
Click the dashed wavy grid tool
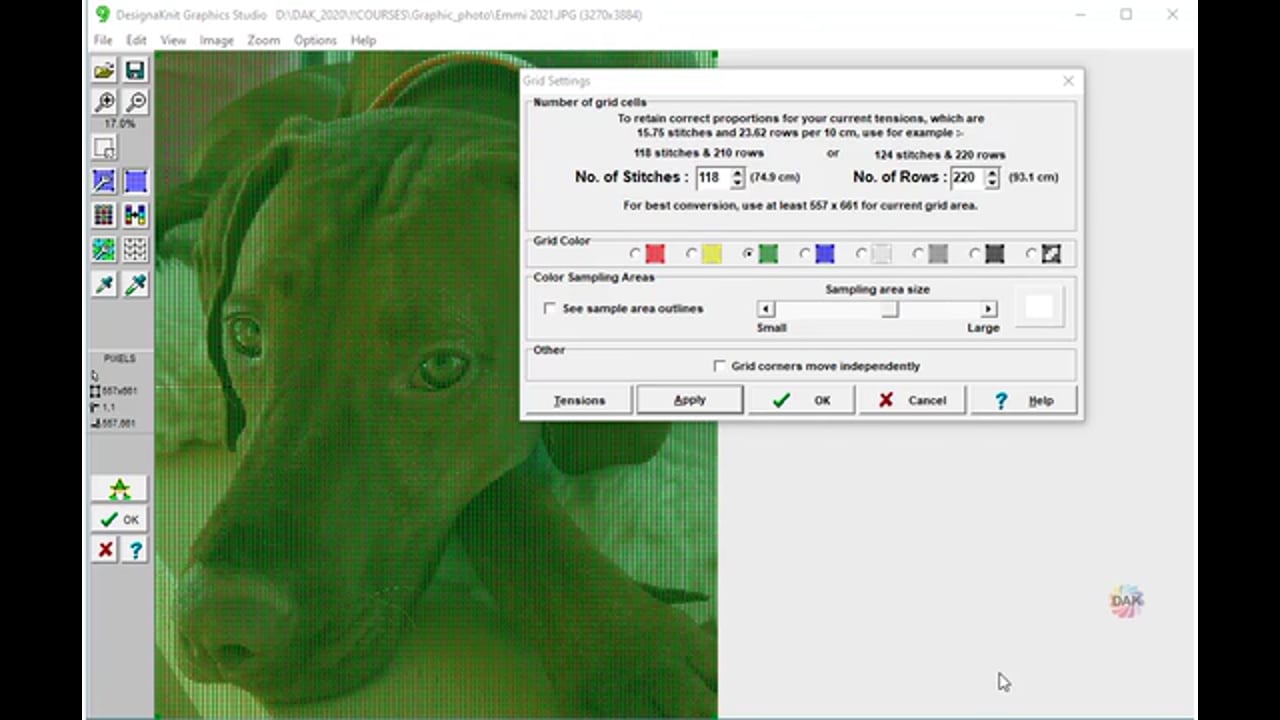click(135, 249)
